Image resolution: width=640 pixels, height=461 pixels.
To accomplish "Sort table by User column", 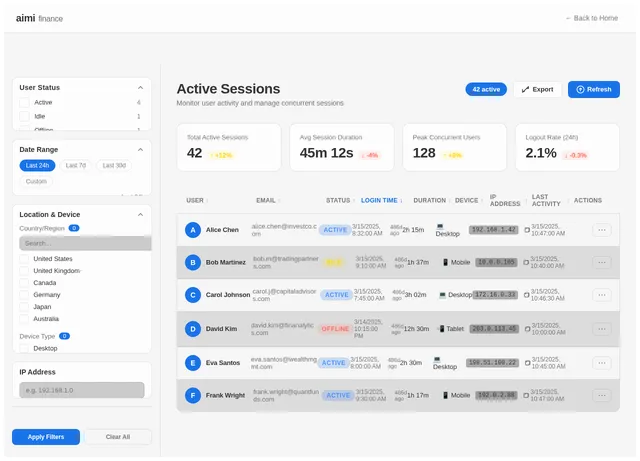I will tap(197, 200).
